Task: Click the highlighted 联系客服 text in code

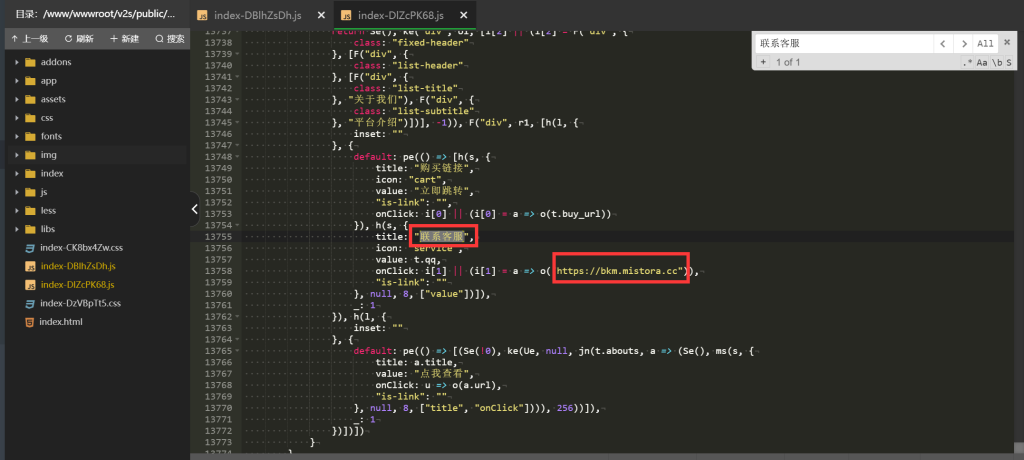Action: 441,236
